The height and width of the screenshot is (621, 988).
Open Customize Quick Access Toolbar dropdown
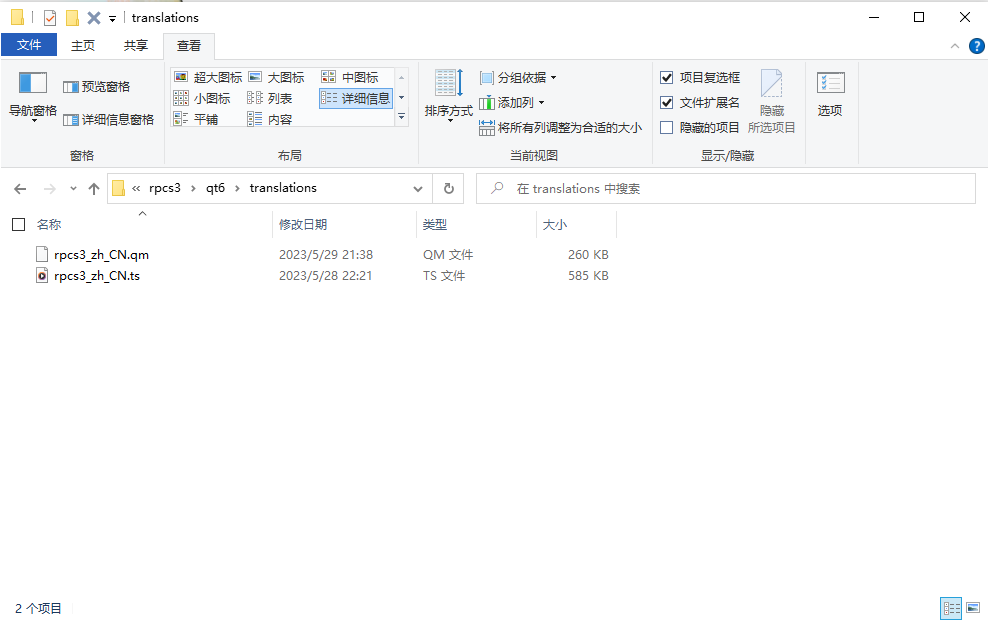click(x=112, y=18)
